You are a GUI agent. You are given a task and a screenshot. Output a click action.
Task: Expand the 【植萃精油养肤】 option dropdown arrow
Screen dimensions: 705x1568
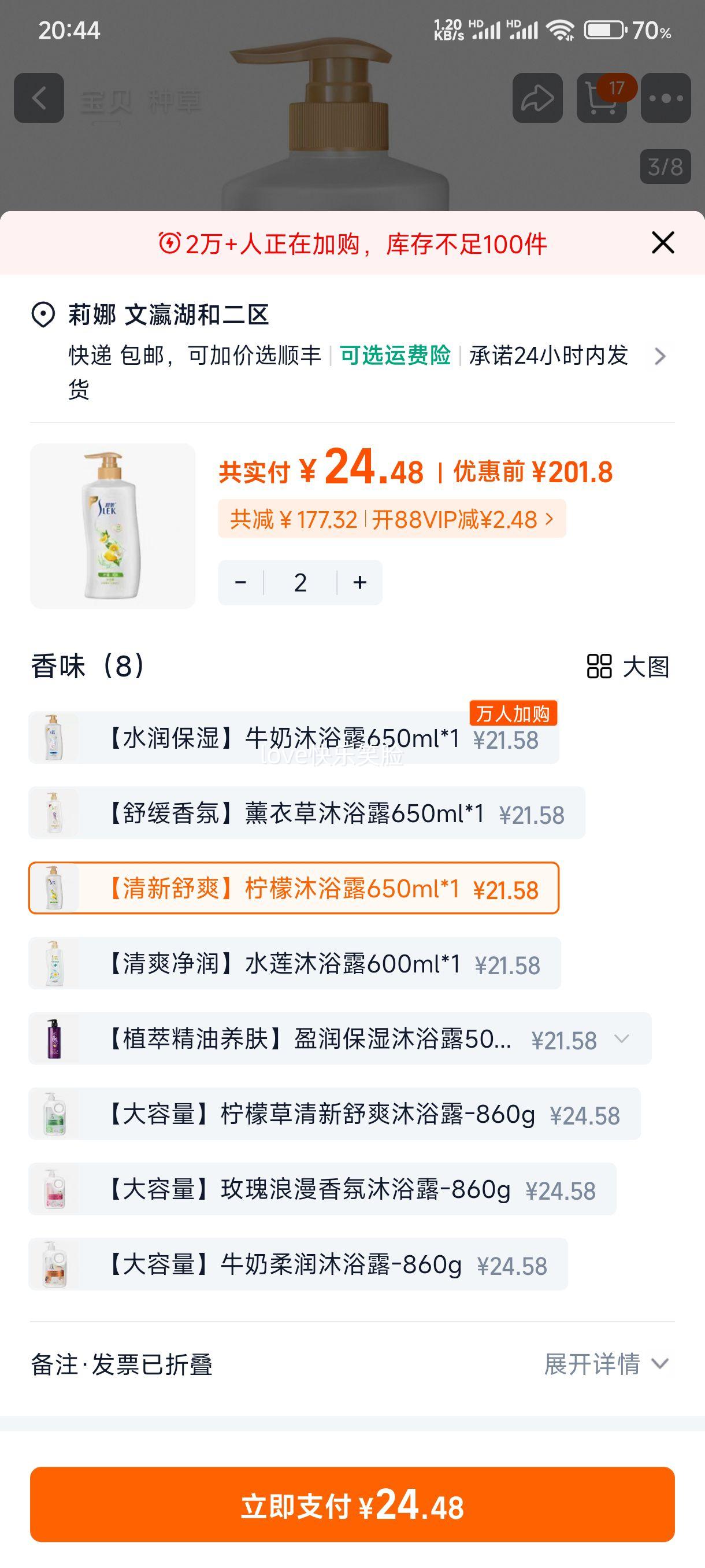click(622, 1039)
